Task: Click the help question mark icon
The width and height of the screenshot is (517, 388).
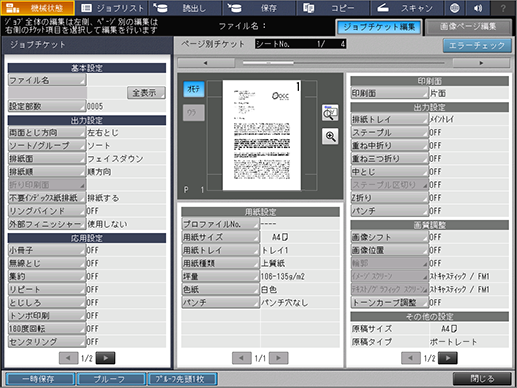Action: tap(503, 8)
